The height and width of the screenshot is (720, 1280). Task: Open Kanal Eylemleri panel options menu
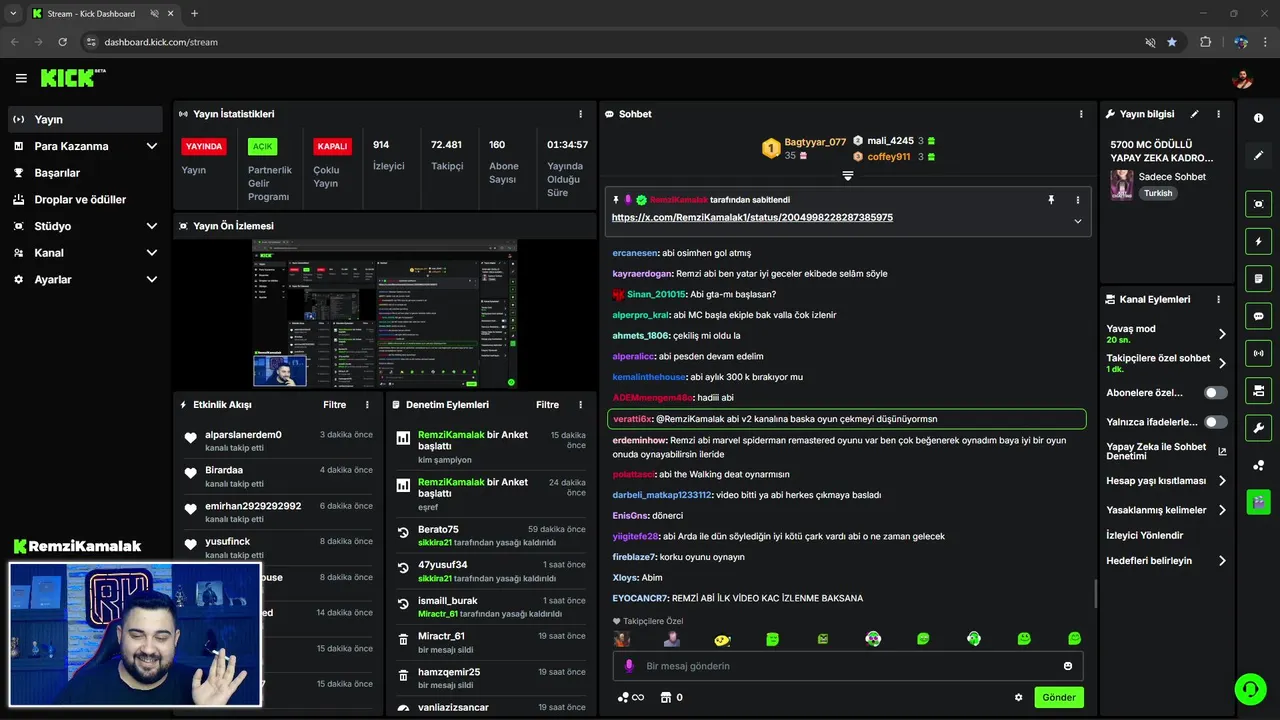[x=1218, y=299]
